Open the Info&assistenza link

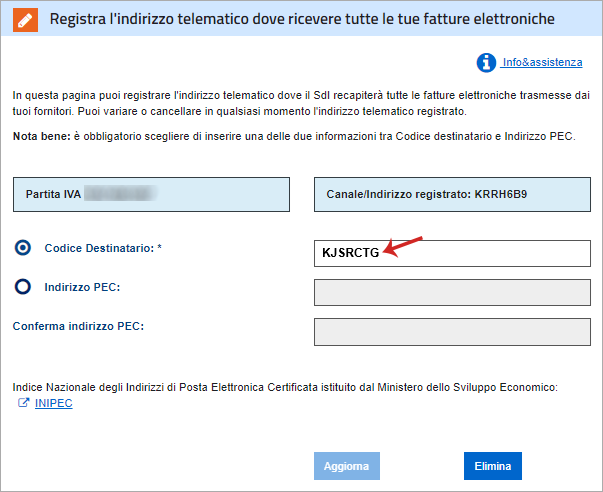542,62
